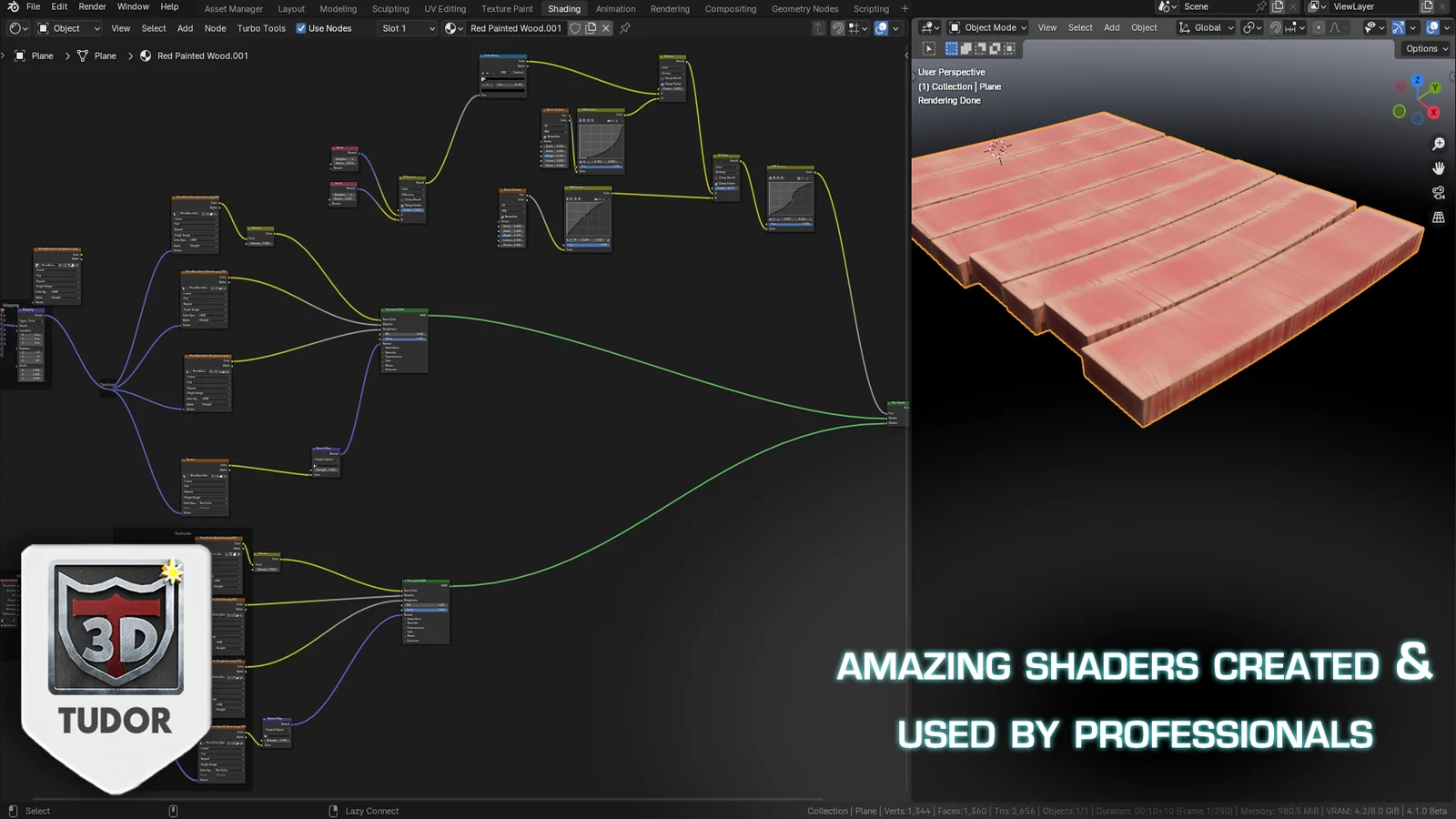This screenshot has height=819, width=1456.
Task: Activate the Move hand icon in the viewport
Action: click(1439, 169)
